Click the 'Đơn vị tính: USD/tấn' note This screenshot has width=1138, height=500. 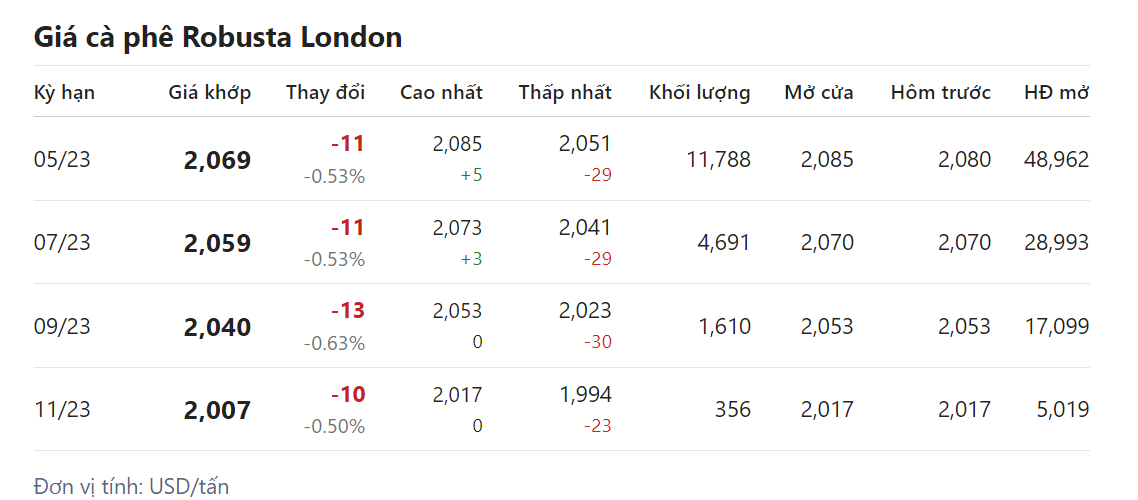(131, 487)
